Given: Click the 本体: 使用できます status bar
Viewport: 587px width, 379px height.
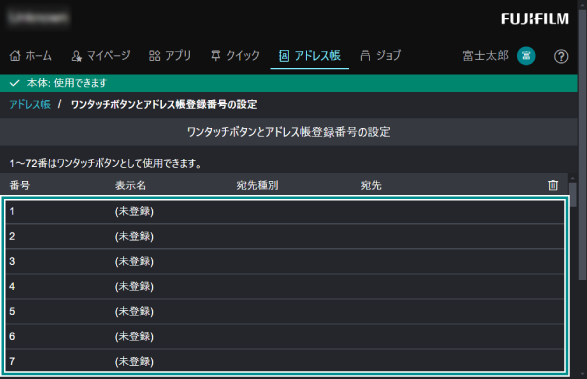Looking at the screenshot, I should (289, 83).
